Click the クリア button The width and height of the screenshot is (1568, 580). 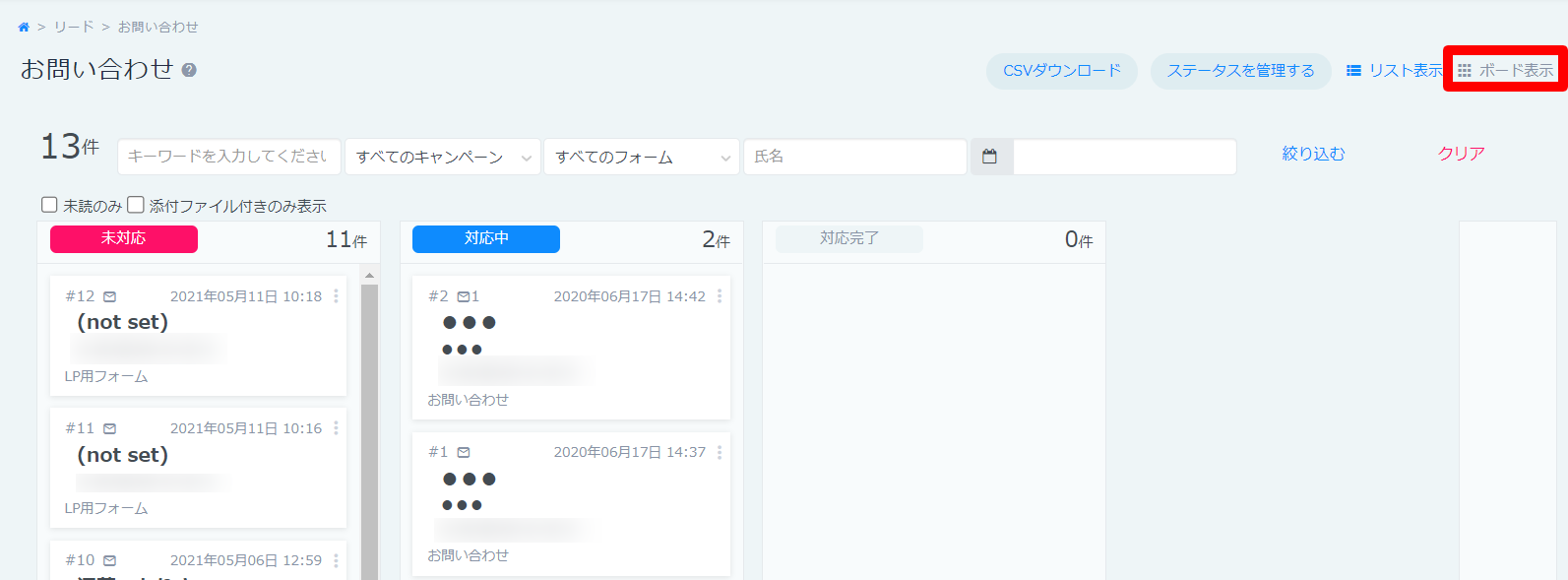tap(1461, 154)
